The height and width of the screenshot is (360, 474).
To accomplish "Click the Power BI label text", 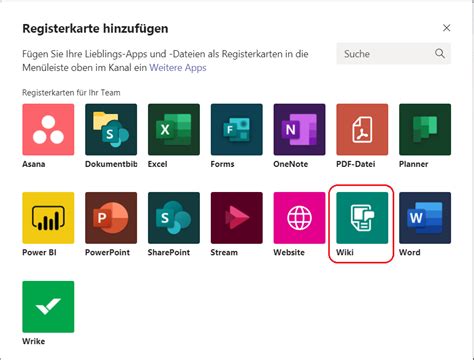I will click(39, 252).
